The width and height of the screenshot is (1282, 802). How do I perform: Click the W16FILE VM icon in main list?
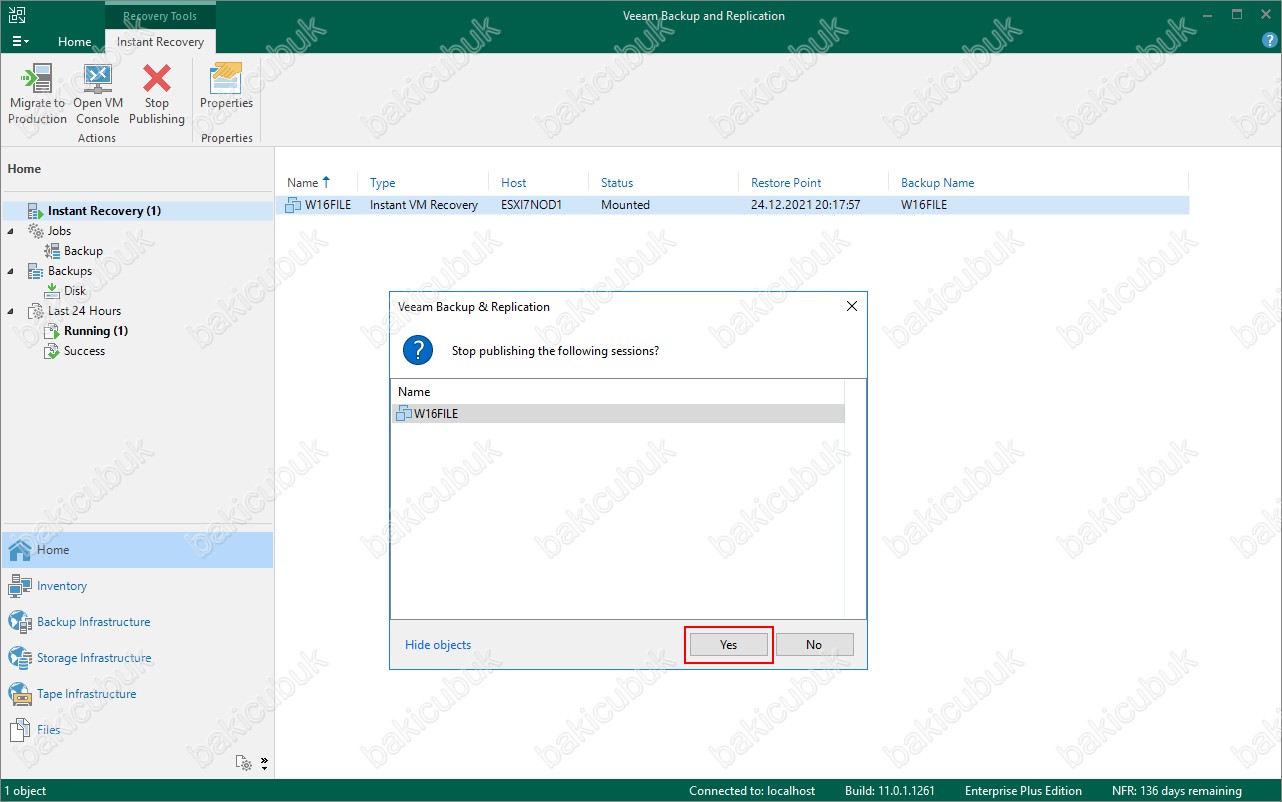[x=293, y=205]
